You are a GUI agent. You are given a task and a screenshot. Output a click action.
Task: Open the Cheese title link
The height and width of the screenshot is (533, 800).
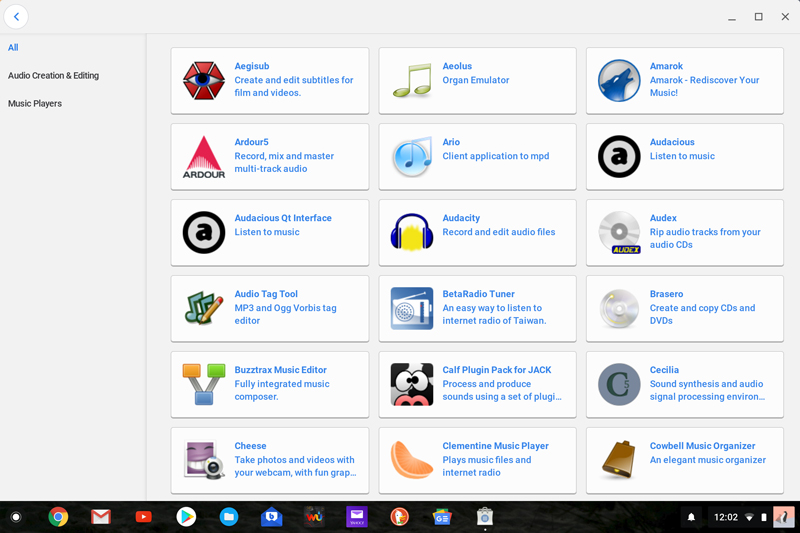click(x=250, y=446)
